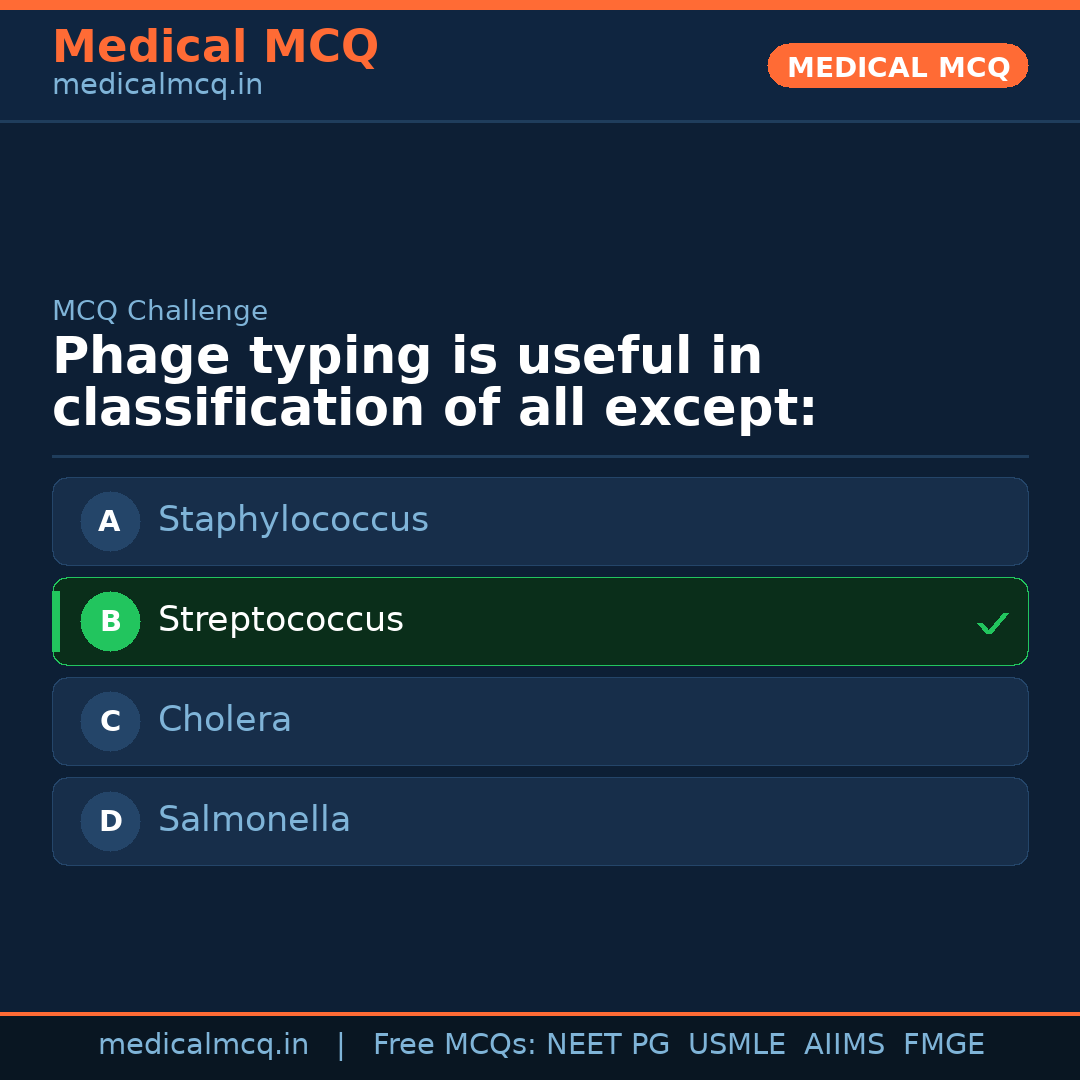Click the green checkmark on Streptococcus
Image resolution: width=1080 pixels, height=1080 pixels.
[x=992, y=623]
